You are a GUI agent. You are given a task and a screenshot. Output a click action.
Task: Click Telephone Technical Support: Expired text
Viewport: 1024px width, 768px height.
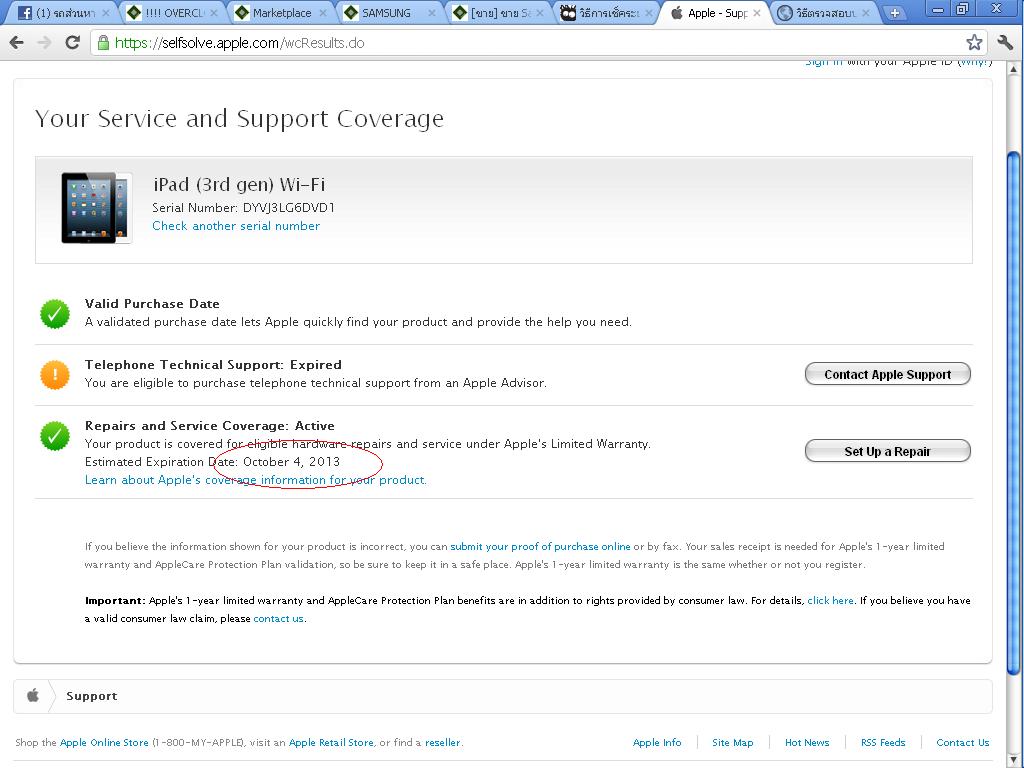[213, 365]
